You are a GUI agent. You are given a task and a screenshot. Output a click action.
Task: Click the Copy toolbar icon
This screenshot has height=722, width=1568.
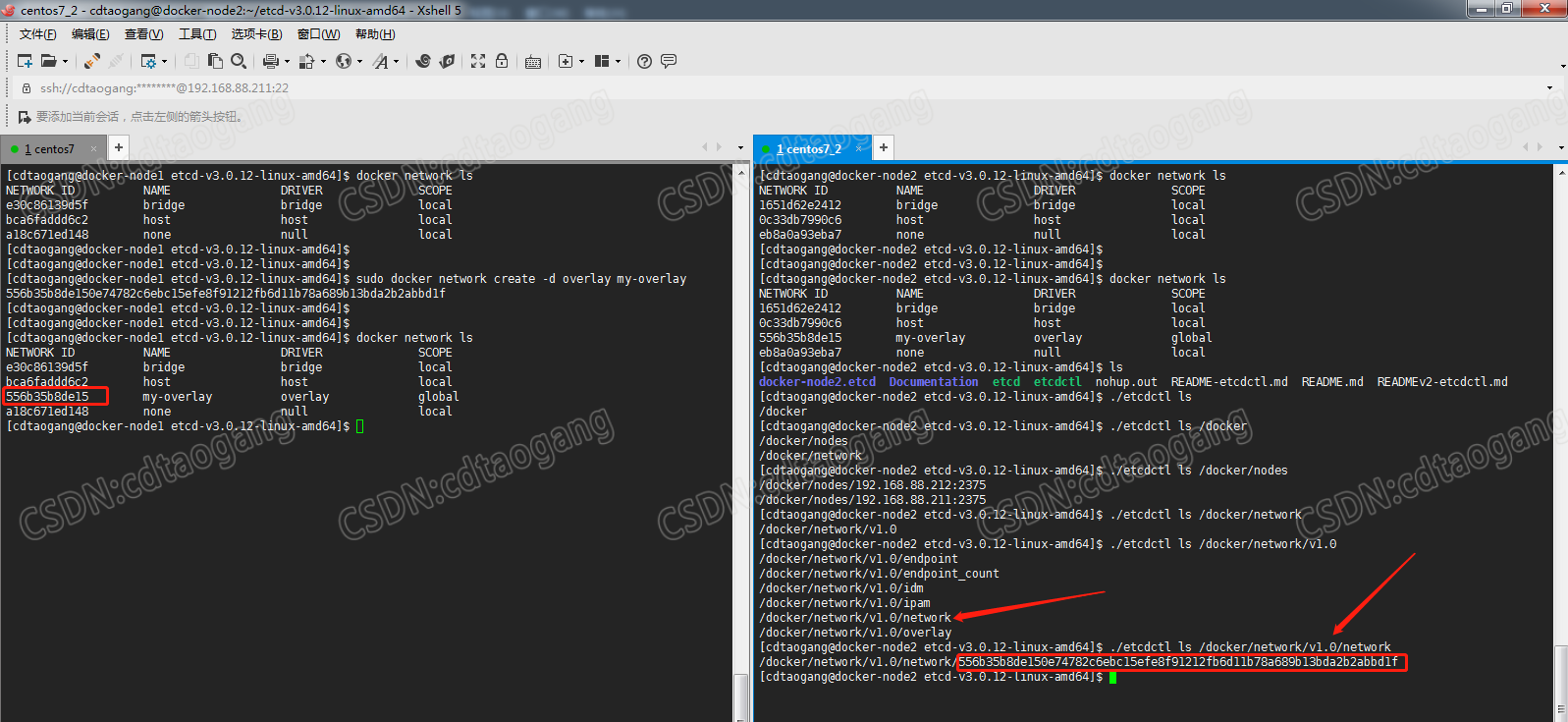tap(191, 61)
